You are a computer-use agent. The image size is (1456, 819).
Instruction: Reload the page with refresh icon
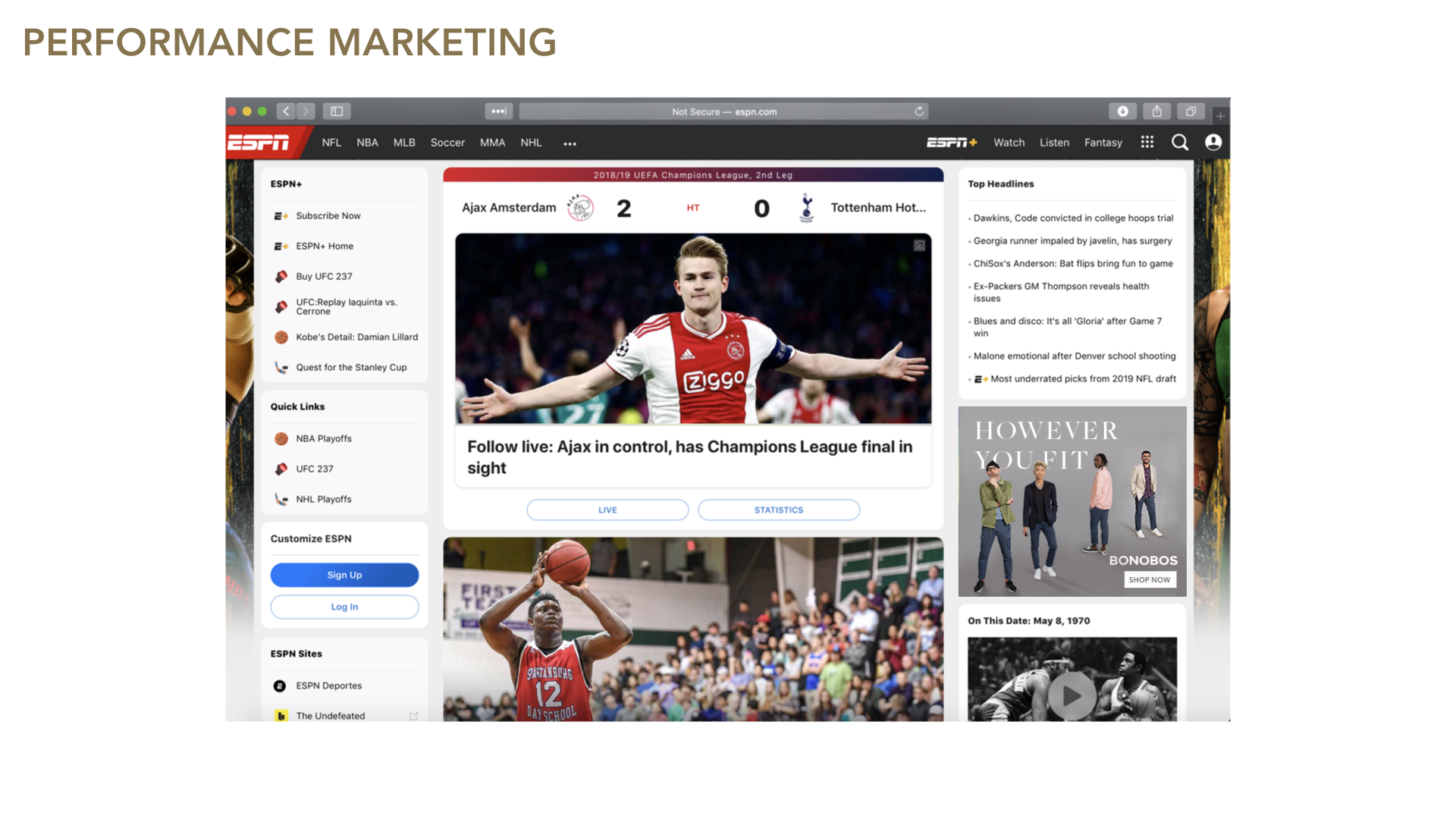tap(919, 111)
